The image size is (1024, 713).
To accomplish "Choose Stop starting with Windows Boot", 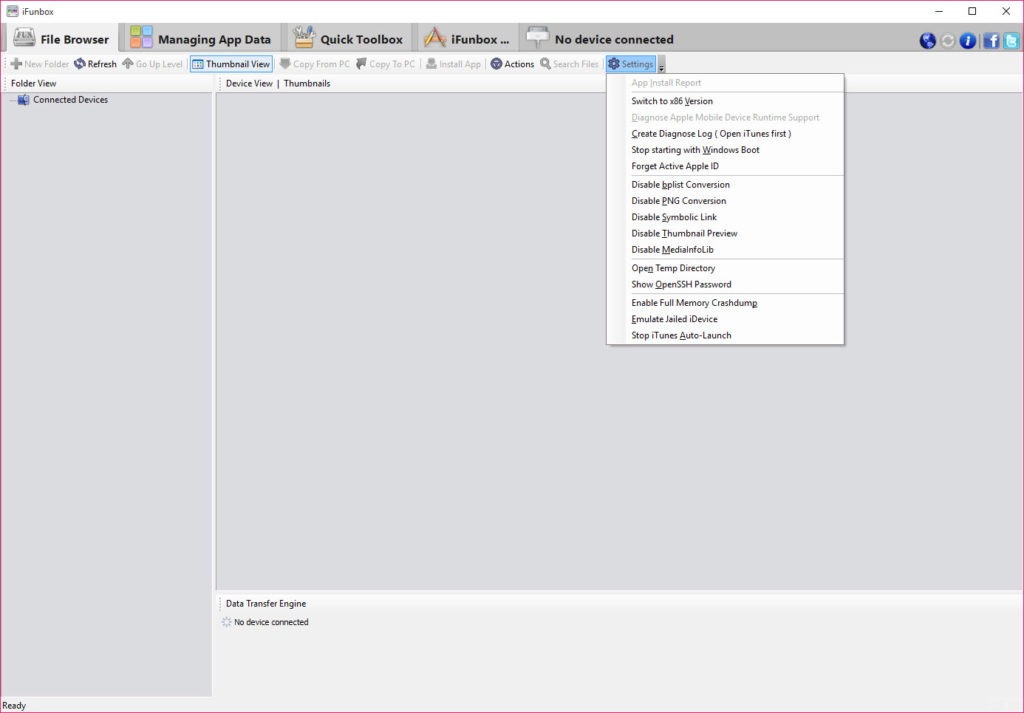I will click(725, 150).
